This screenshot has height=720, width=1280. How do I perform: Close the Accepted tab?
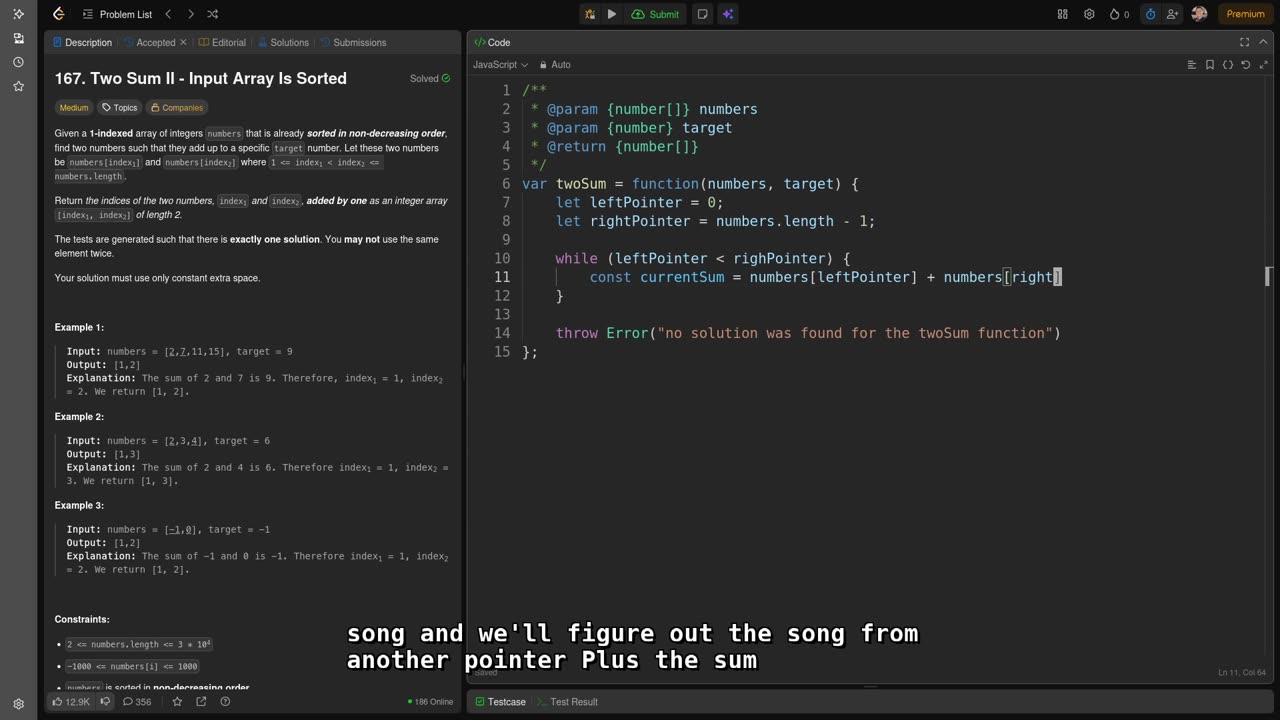[x=183, y=43]
